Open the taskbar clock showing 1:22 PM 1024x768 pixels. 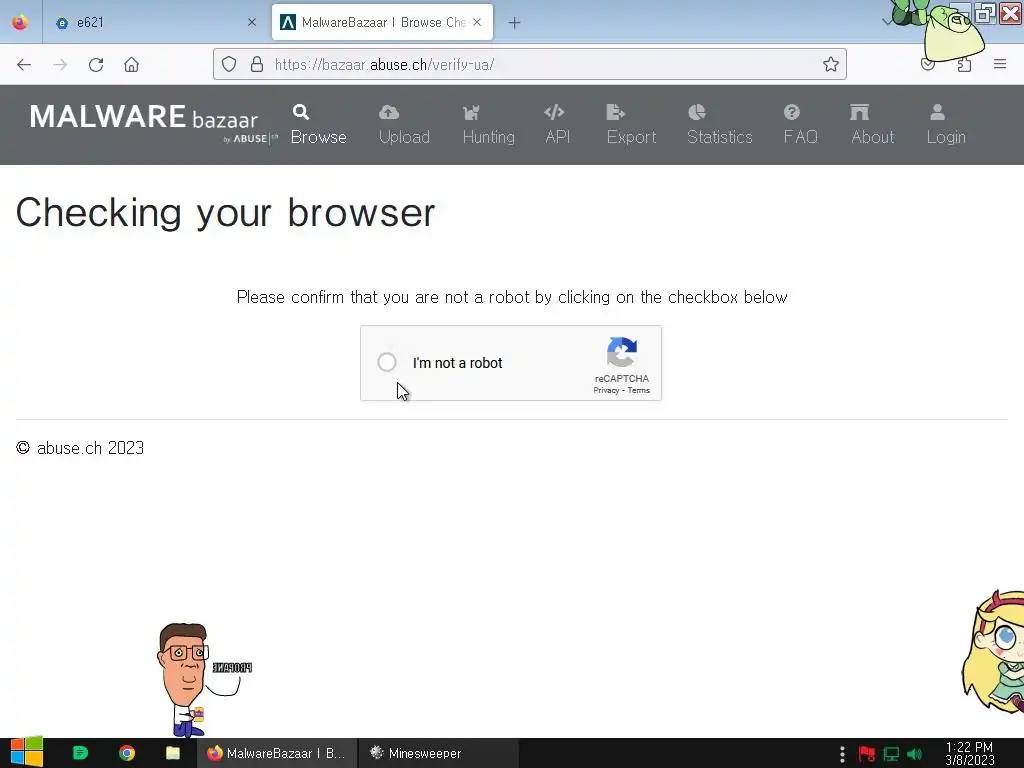pyautogui.click(x=969, y=753)
